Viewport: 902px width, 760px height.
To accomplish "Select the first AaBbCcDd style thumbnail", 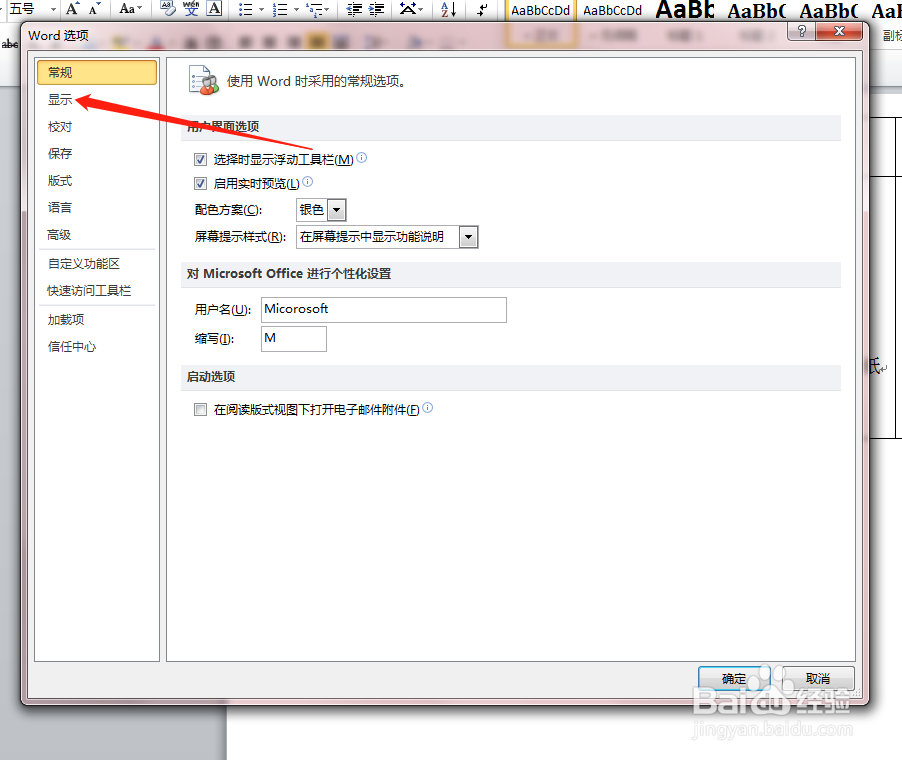I will [x=540, y=10].
